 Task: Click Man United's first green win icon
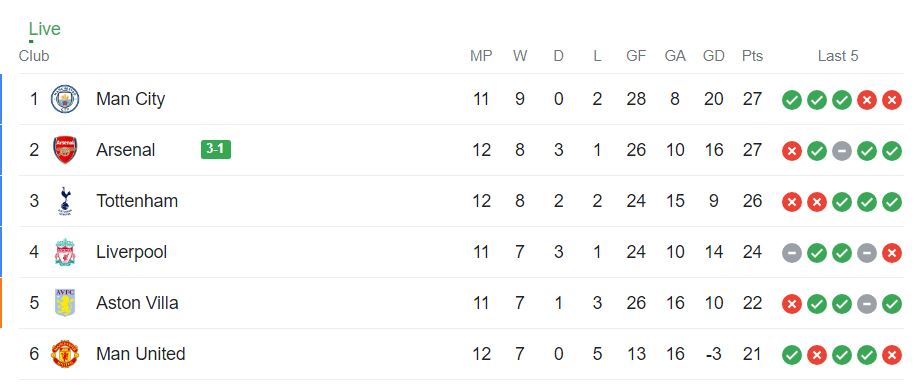click(x=792, y=355)
